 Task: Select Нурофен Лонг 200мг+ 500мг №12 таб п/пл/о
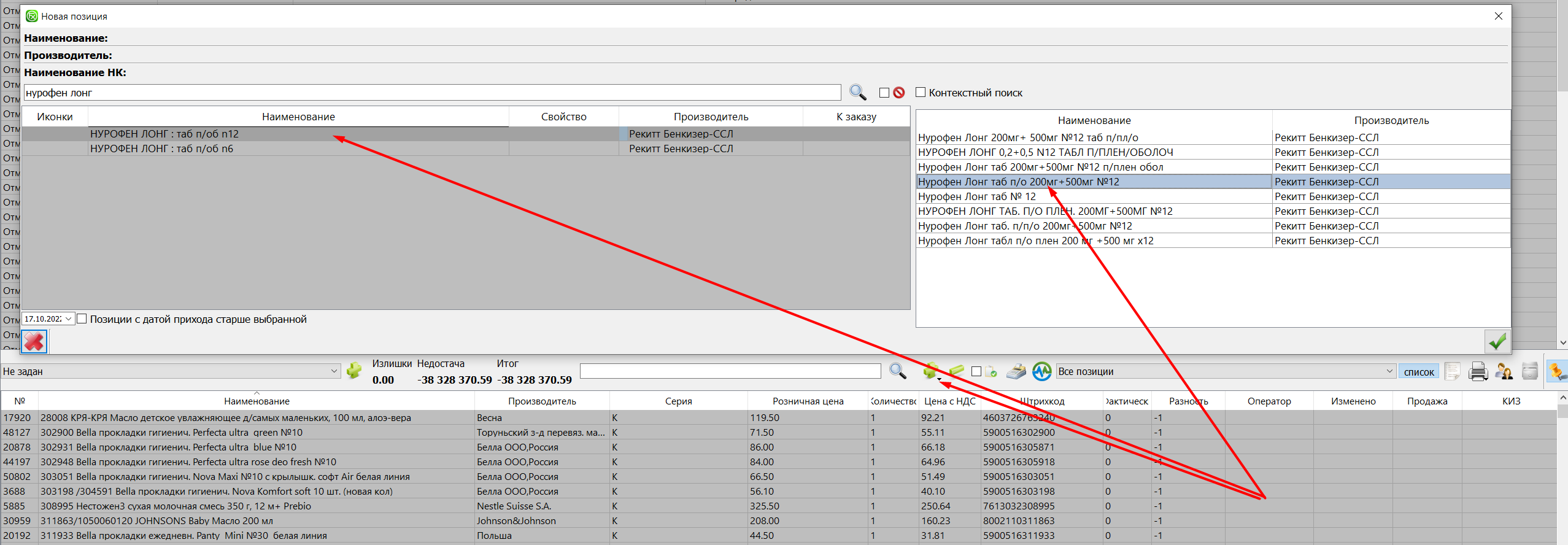[x=1213, y=137]
